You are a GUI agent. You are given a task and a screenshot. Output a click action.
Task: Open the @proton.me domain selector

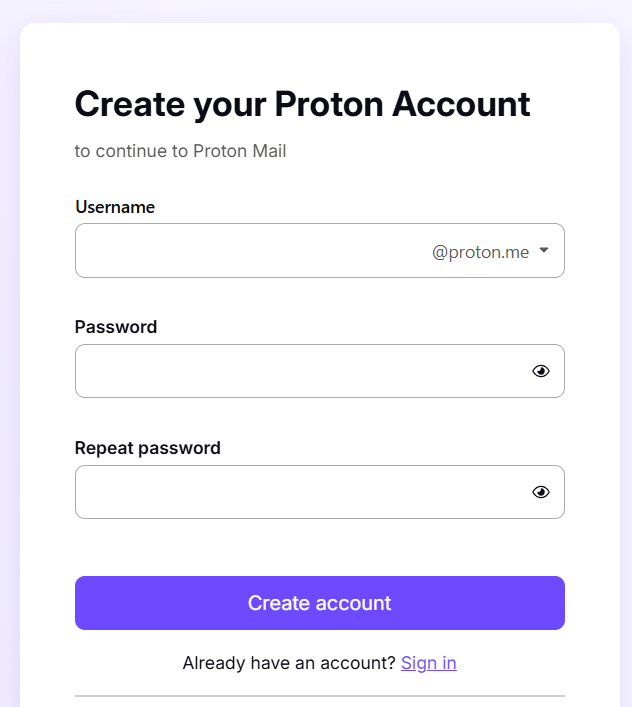click(481, 252)
